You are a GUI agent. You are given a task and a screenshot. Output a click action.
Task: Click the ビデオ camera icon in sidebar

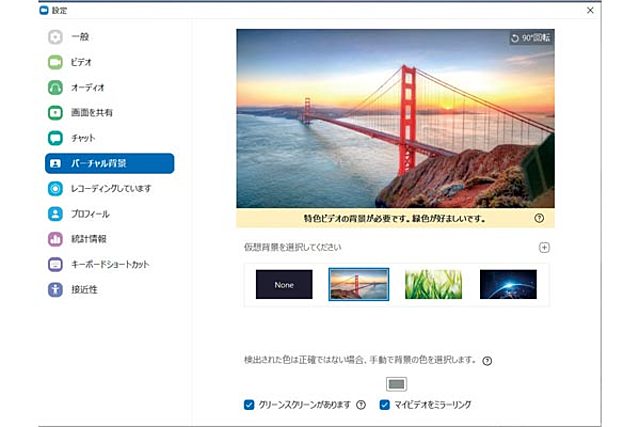[x=56, y=62]
